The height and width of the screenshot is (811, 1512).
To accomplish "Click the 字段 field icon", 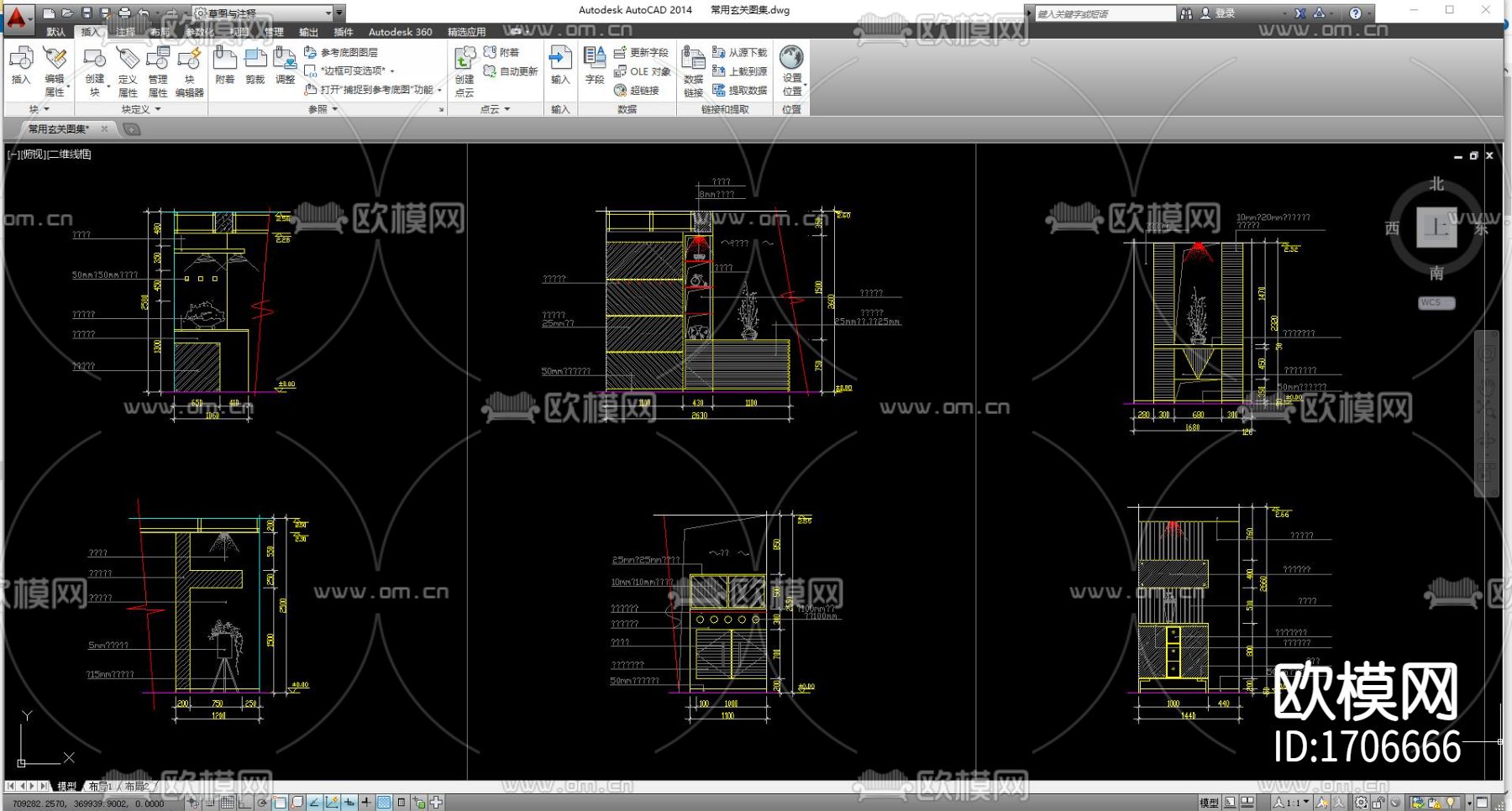I will (x=595, y=65).
